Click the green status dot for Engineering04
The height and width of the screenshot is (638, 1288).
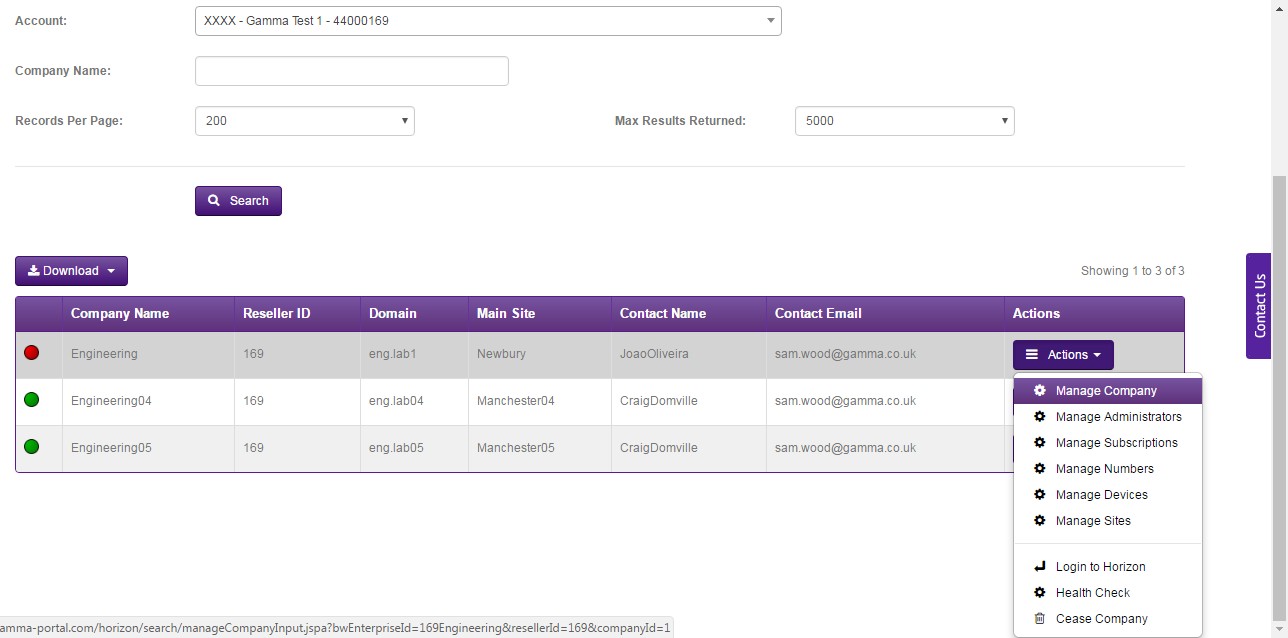pyautogui.click(x=31, y=400)
